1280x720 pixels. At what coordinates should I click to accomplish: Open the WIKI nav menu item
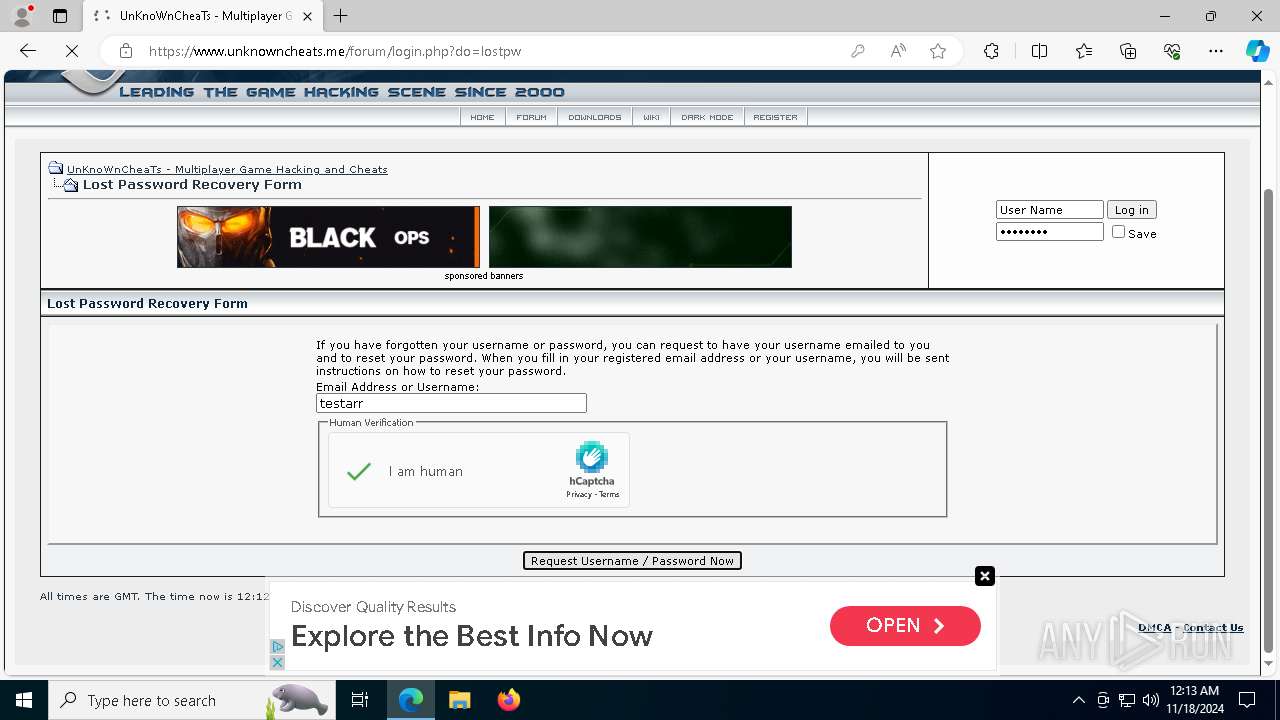[x=651, y=117]
